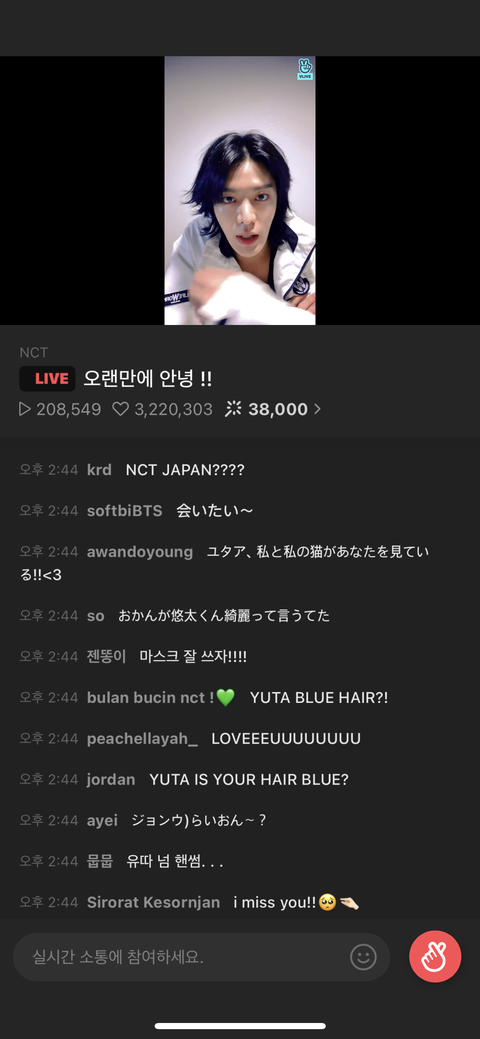The image size is (480, 1039).
Task: Tap the home indicator bar
Action: [x=240, y=1026]
